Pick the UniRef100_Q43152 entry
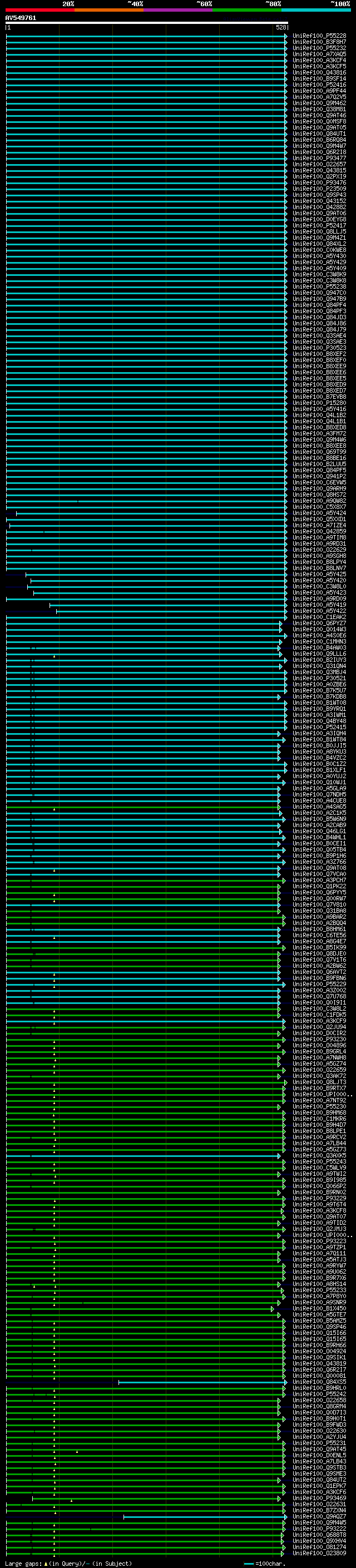Image resolution: width=356 pixels, height=1568 pixels. click(x=319, y=201)
